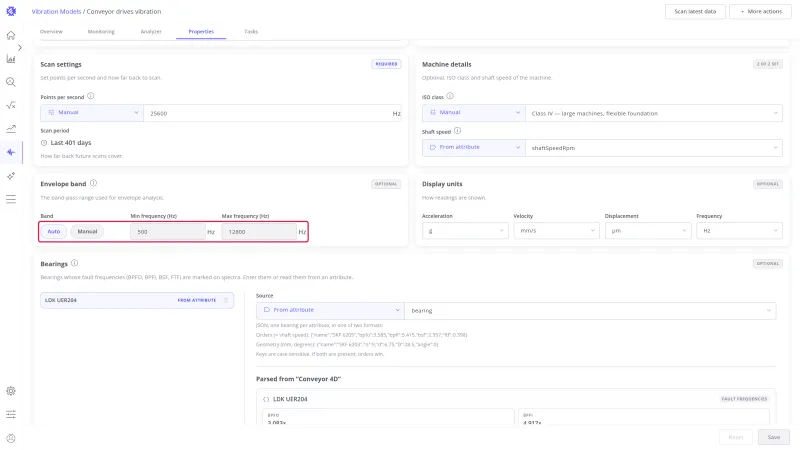Click the icon beside parsed LDK UER204

pos(266,399)
